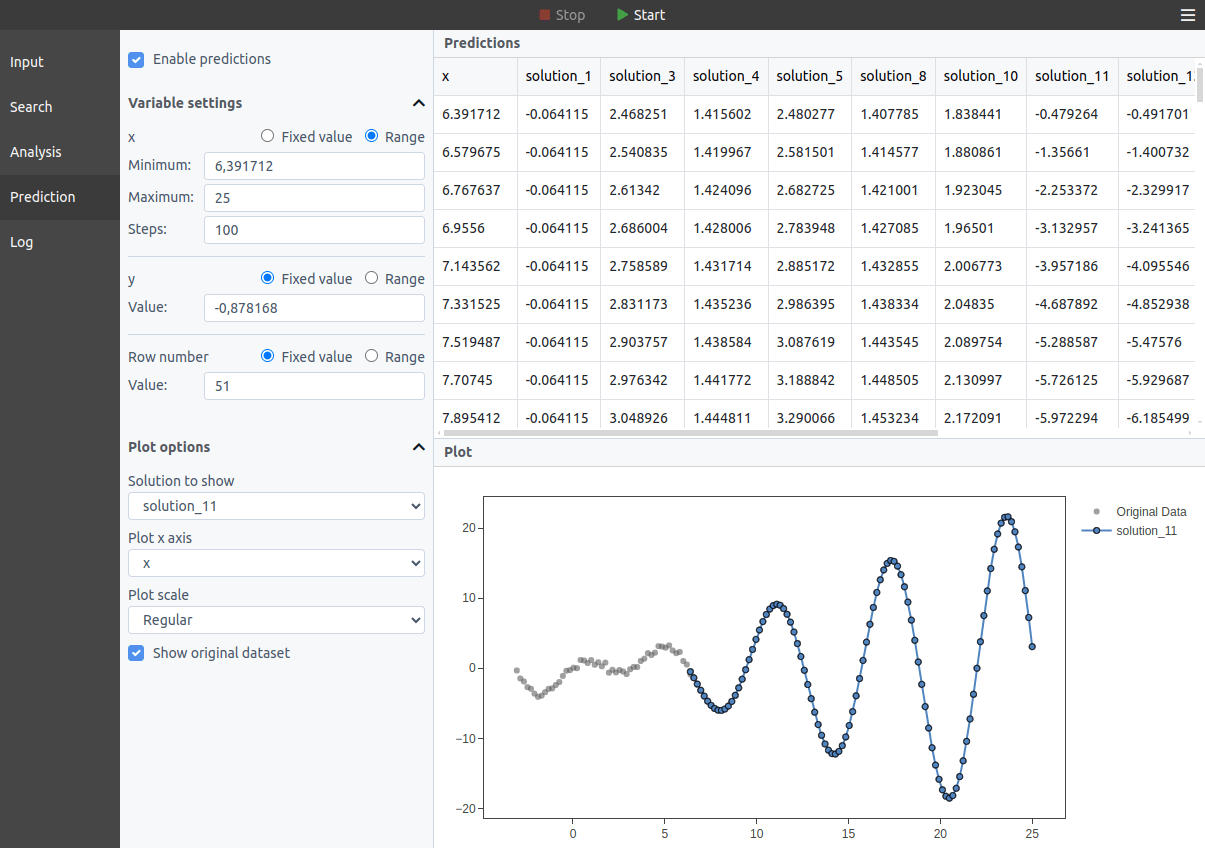Screen dimensions: 1205x848
Task: Collapse the Plot options section
Action: 418,447
